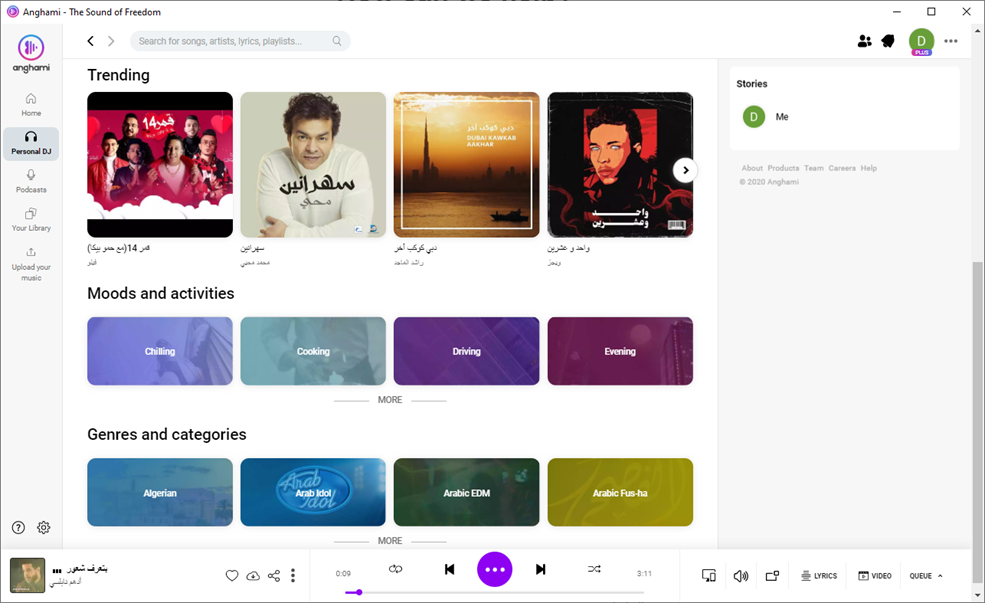
Task: Click the current song artist name
Action: [x=65, y=582]
